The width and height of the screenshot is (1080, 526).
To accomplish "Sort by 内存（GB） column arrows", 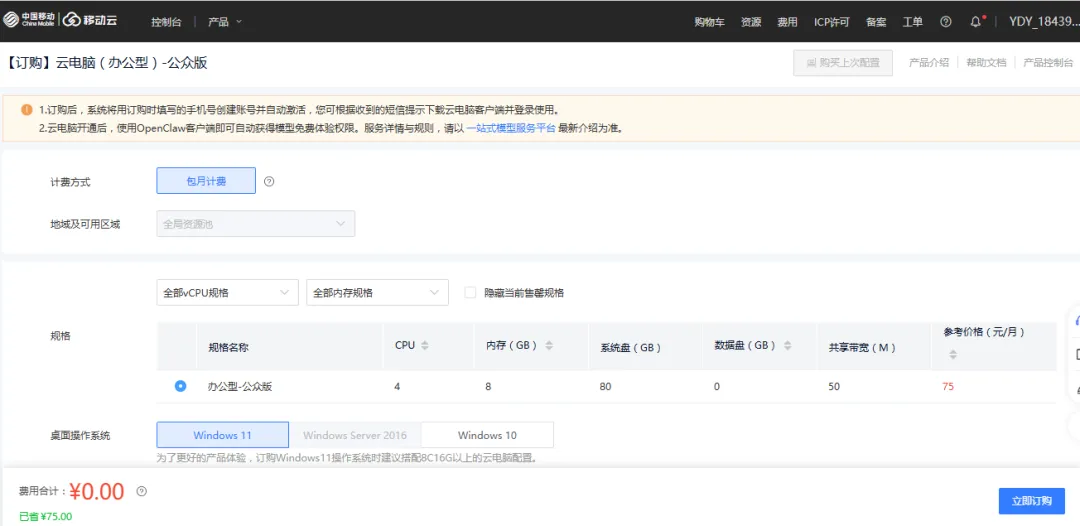I will tap(548, 346).
